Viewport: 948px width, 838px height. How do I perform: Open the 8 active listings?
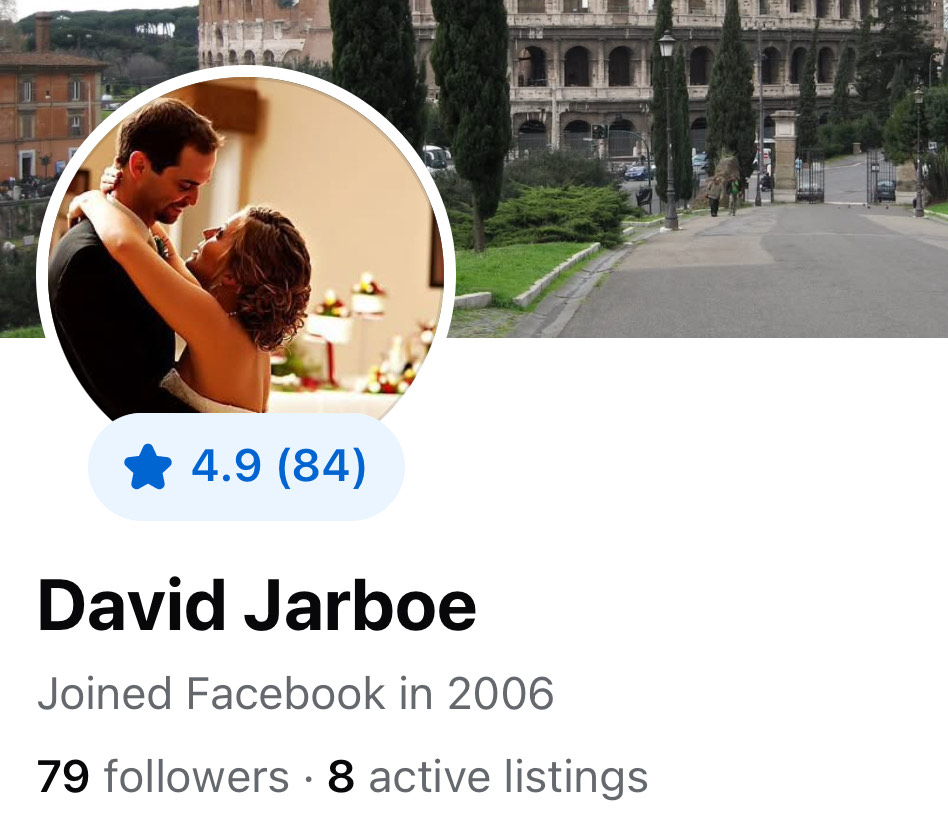488,776
